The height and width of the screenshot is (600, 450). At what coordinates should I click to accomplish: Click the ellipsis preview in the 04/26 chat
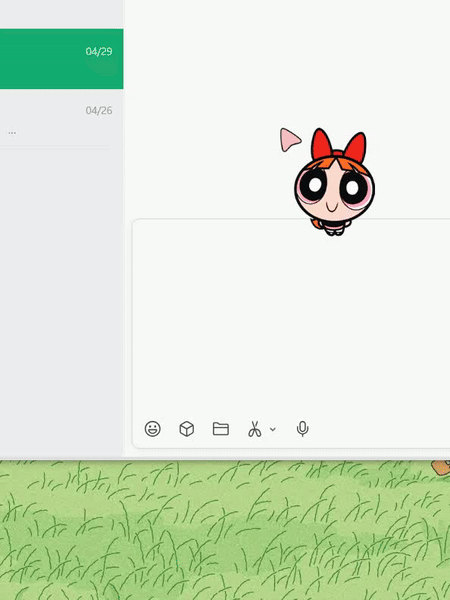[12, 133]
